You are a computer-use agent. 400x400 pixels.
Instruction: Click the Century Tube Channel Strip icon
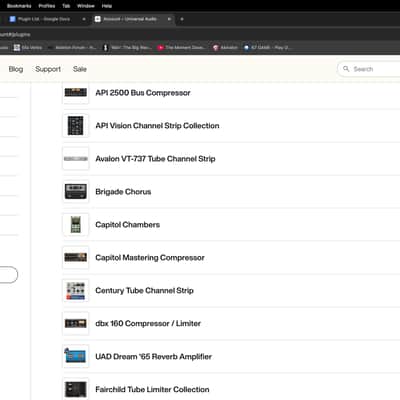pyautogui.click(x=76, y=290)
